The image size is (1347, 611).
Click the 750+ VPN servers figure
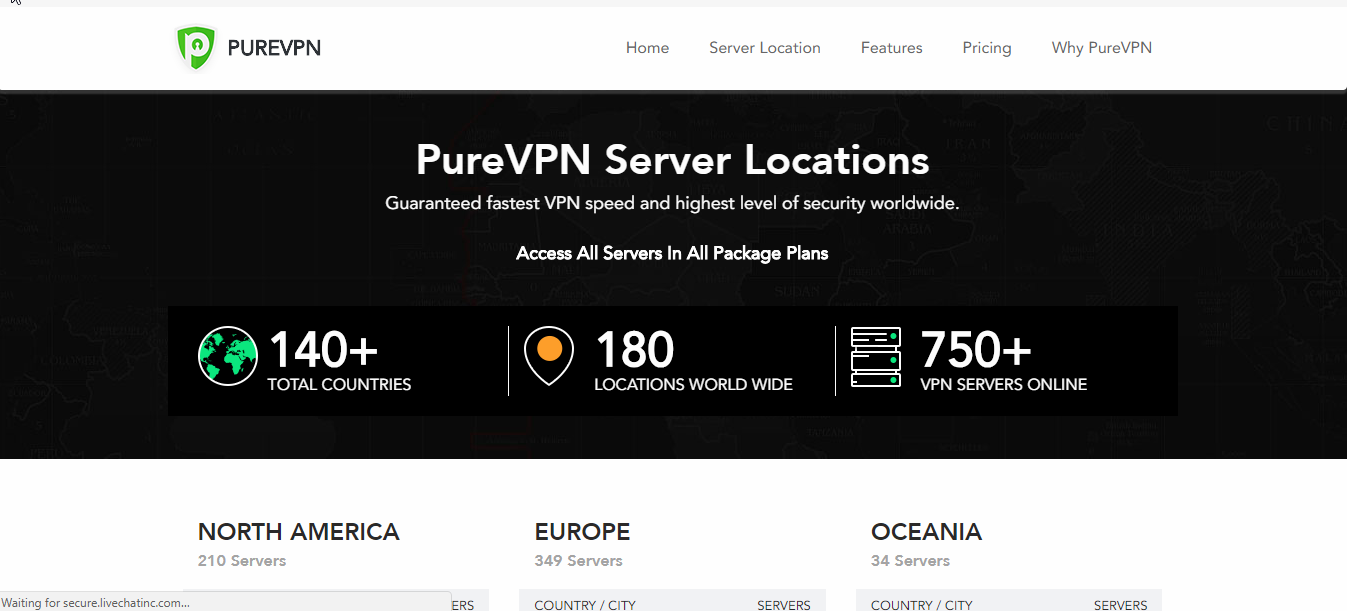point(975,350)
